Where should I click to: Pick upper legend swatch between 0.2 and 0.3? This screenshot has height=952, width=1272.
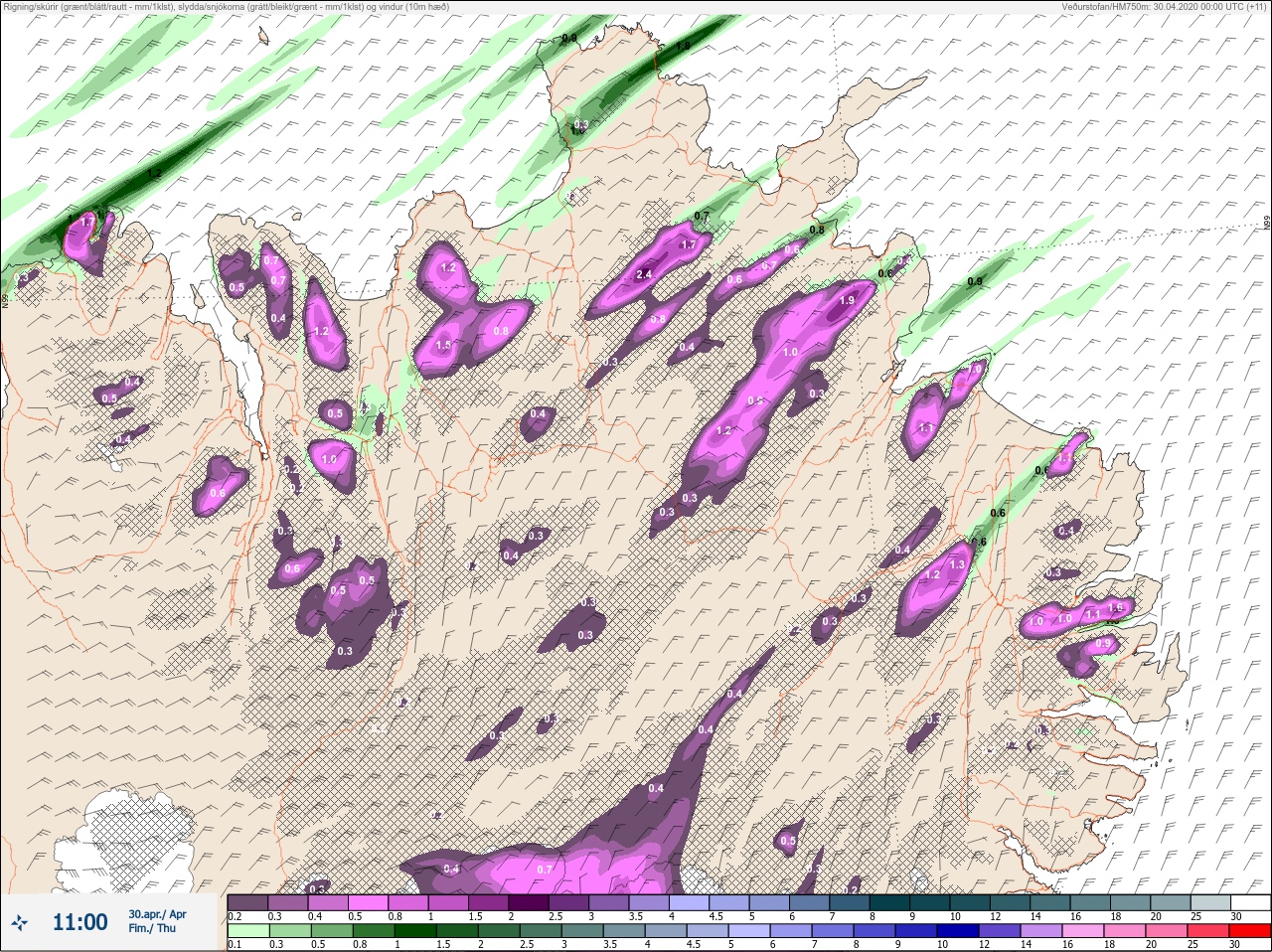coord(247,901)
